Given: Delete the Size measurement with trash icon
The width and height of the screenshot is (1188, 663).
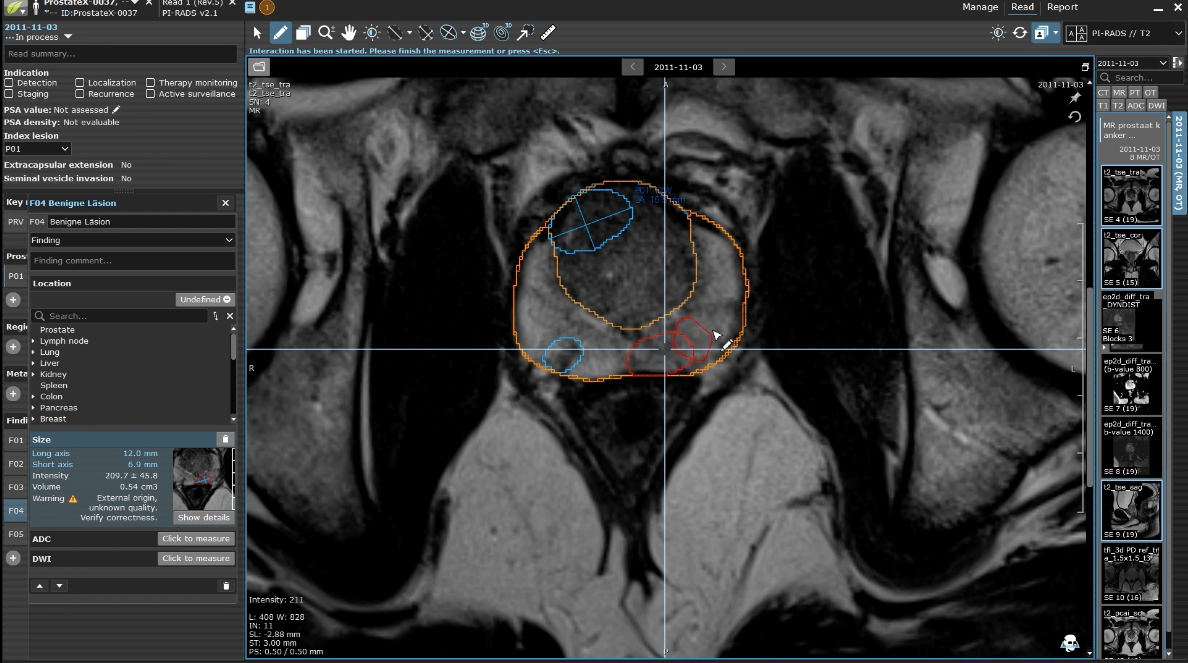Looking at the screenshot, I should 225,439.
